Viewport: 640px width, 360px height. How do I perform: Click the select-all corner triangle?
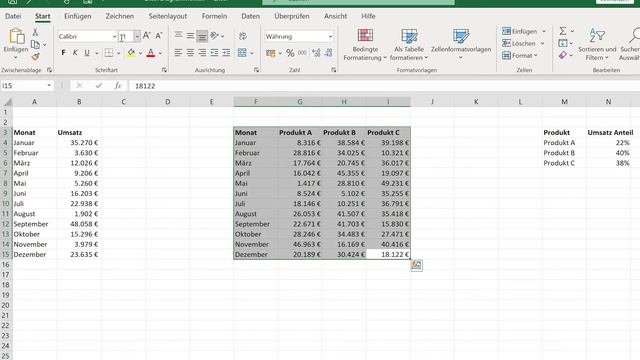click(7, 102)
